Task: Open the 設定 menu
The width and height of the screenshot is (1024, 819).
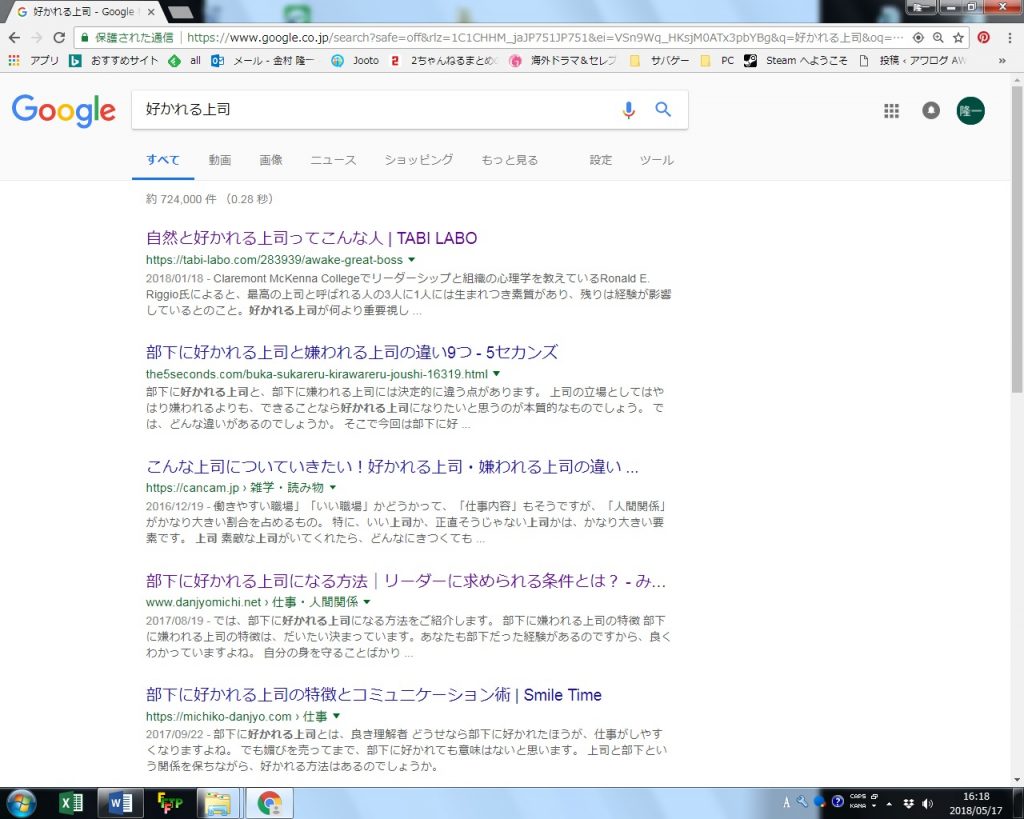Action: (x=601, y=160)
